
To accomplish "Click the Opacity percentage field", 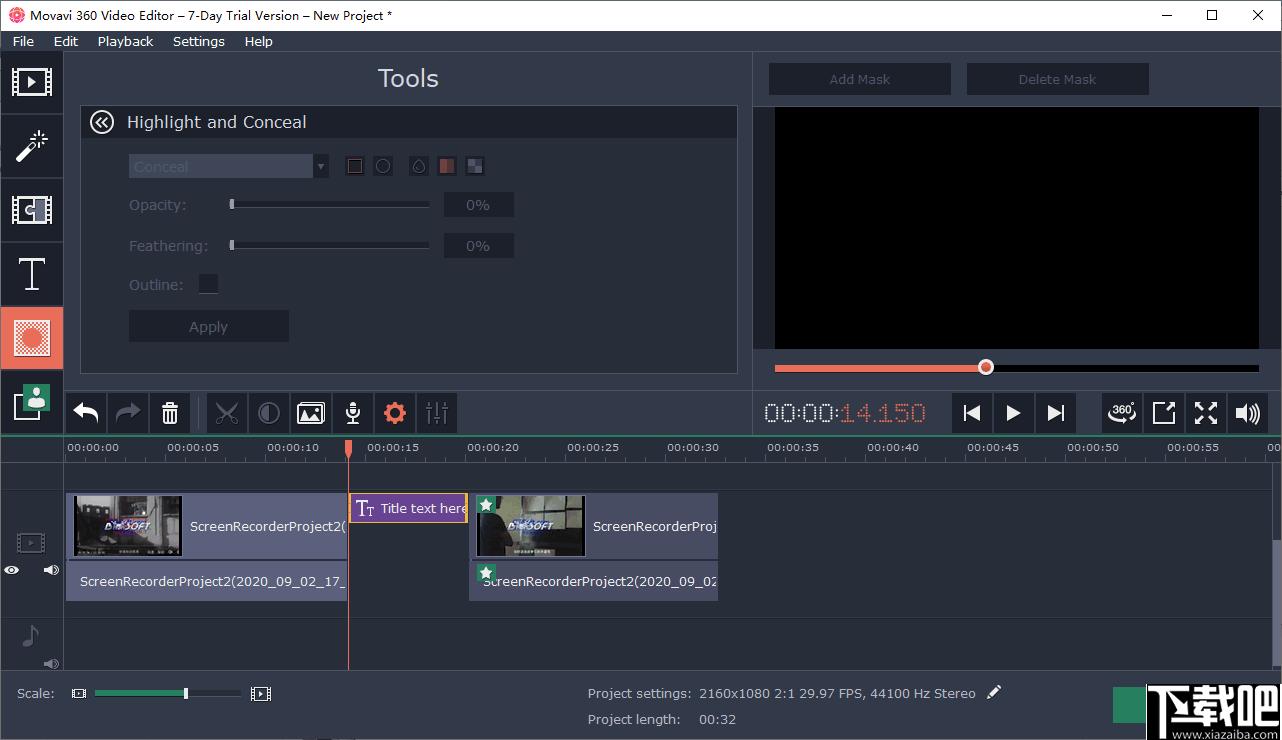I will coord(478,205).
